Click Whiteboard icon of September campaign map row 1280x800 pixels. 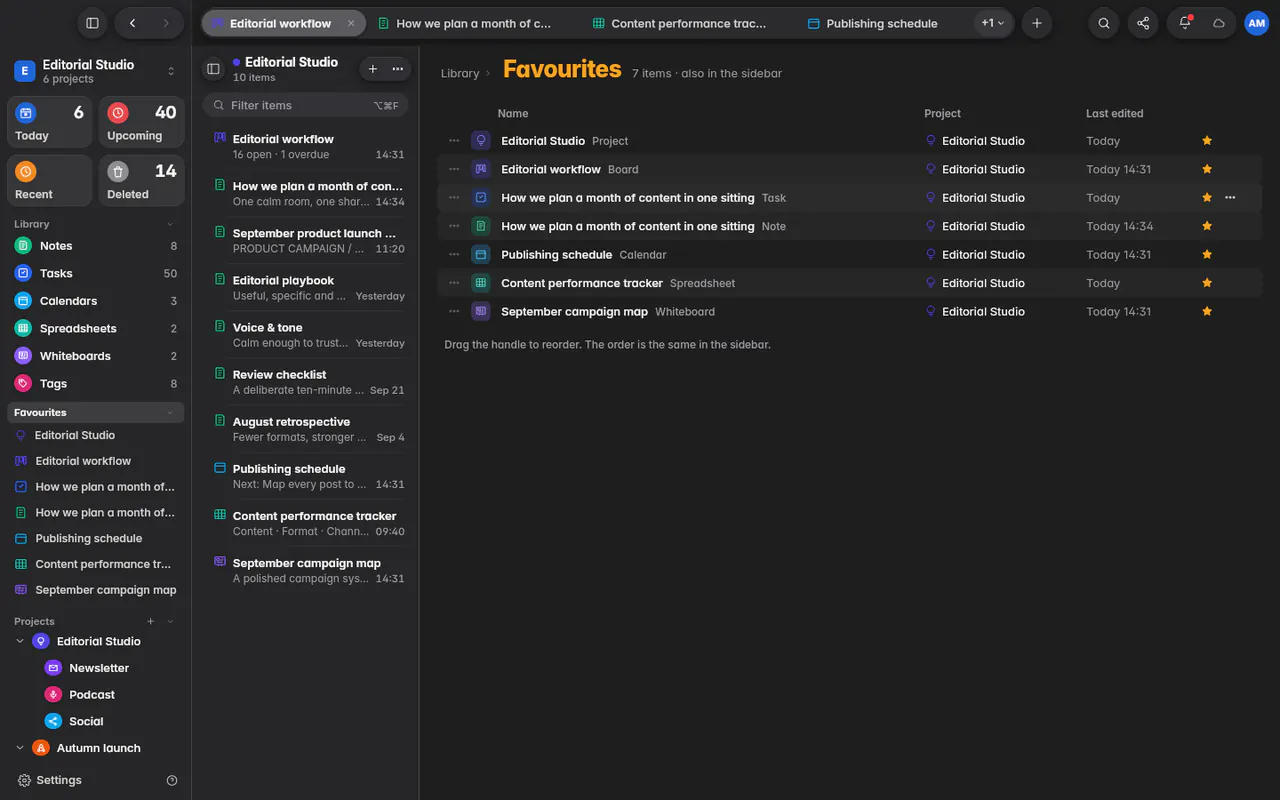click(481, 311)
